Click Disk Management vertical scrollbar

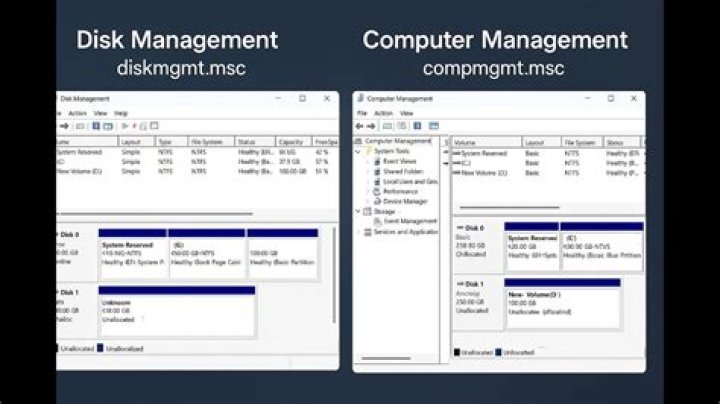[334, 275]
